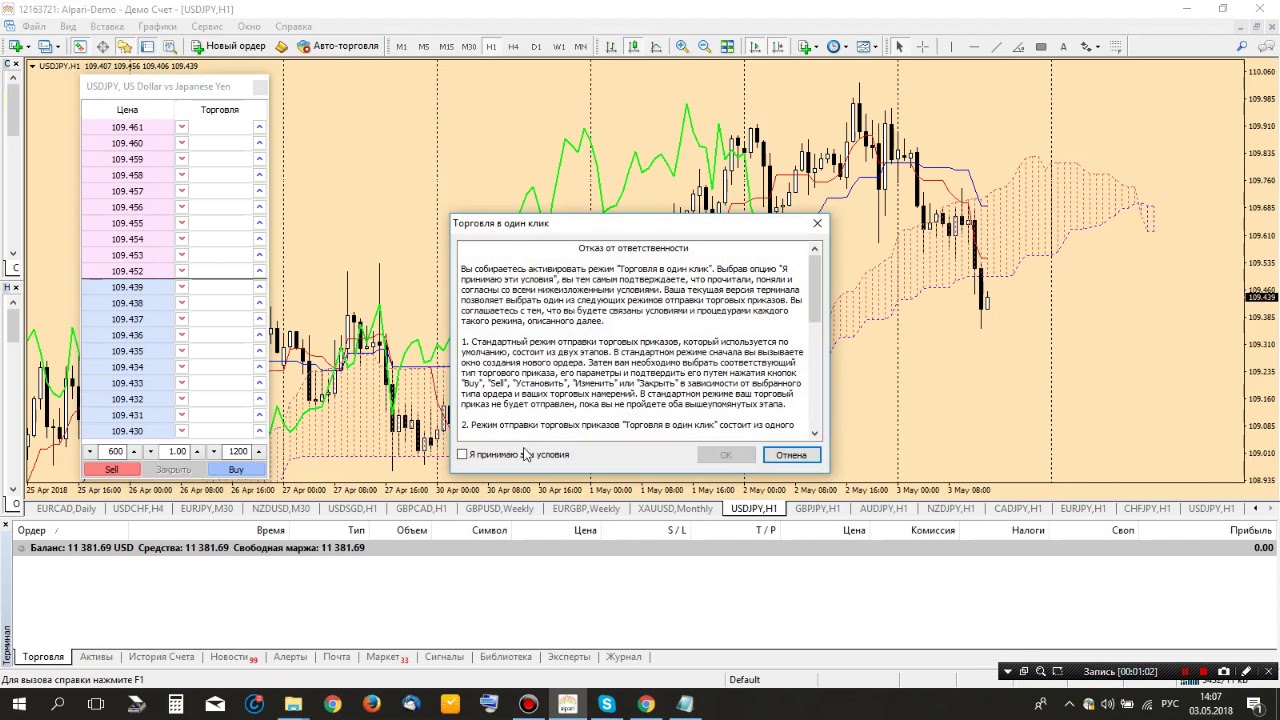Open the История Счета terminal tab
1280x720 pixels.
pyautogui.click(x=161, y=657)
